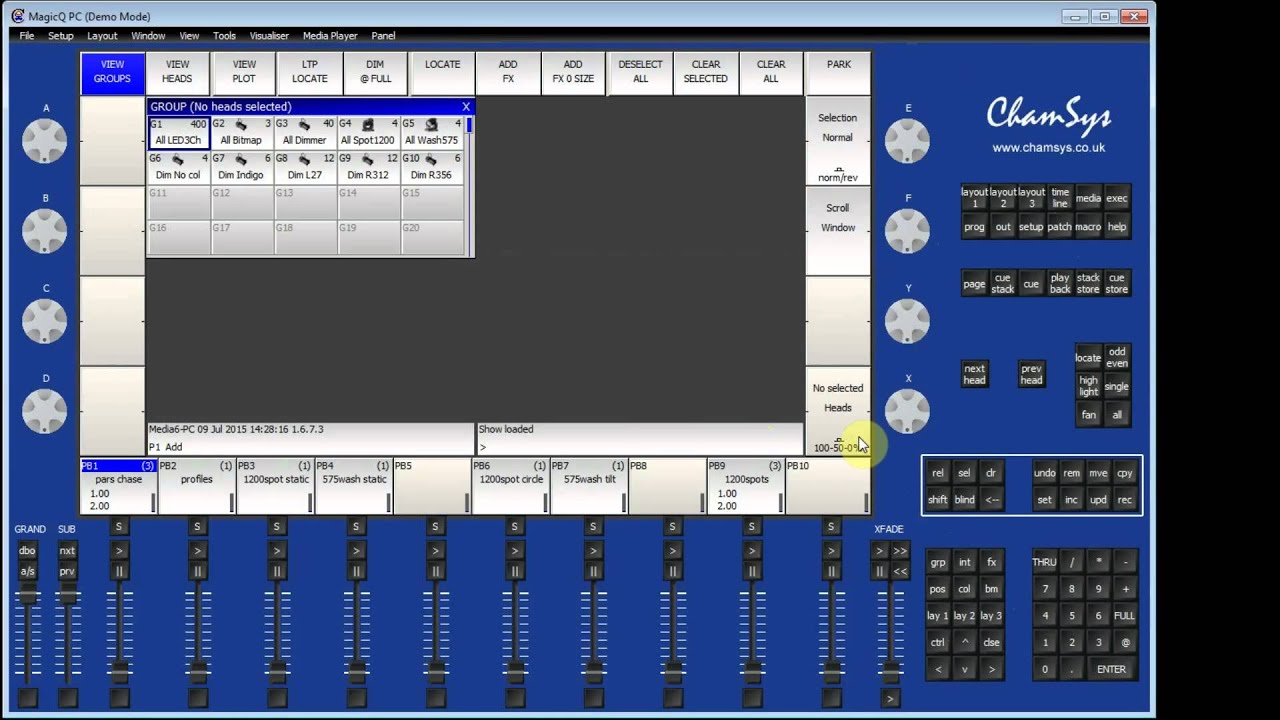Click the THRU keypad button
This screenshot has width=1280, height=720.
[x=1044, y=562]
